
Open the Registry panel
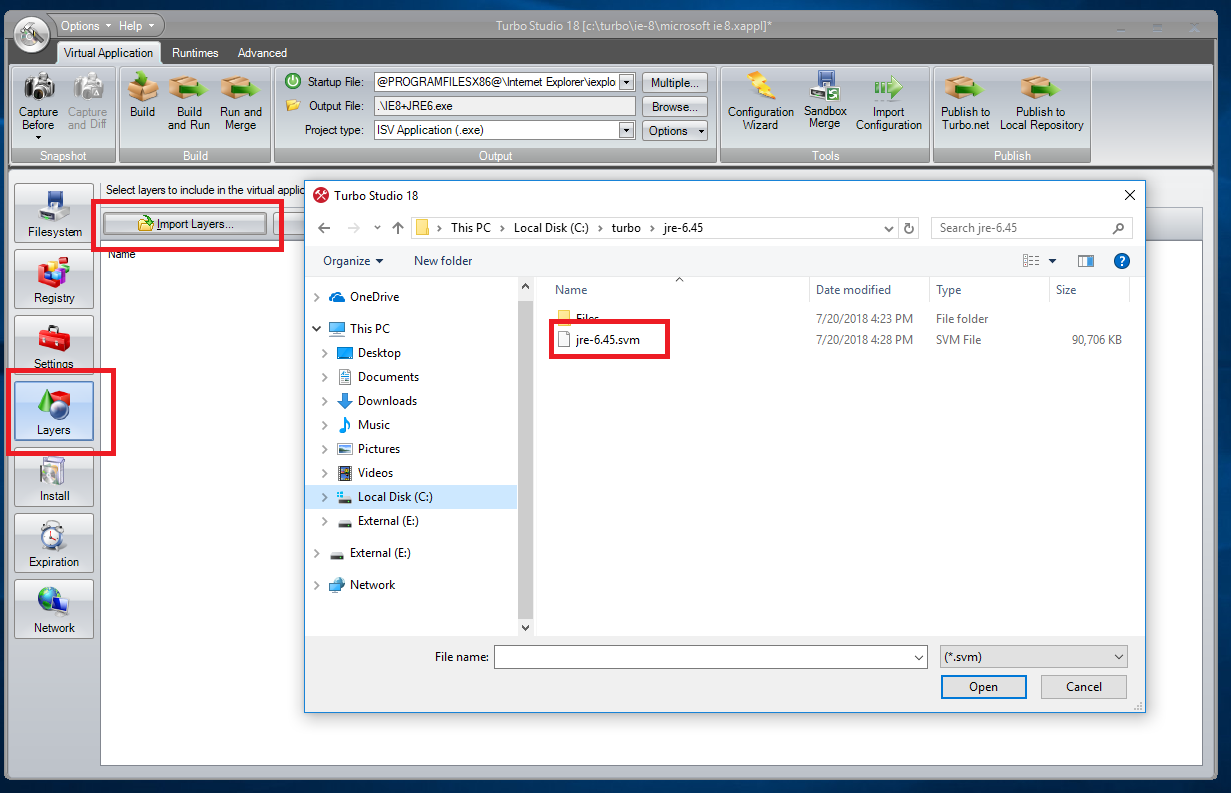(54, 280)
